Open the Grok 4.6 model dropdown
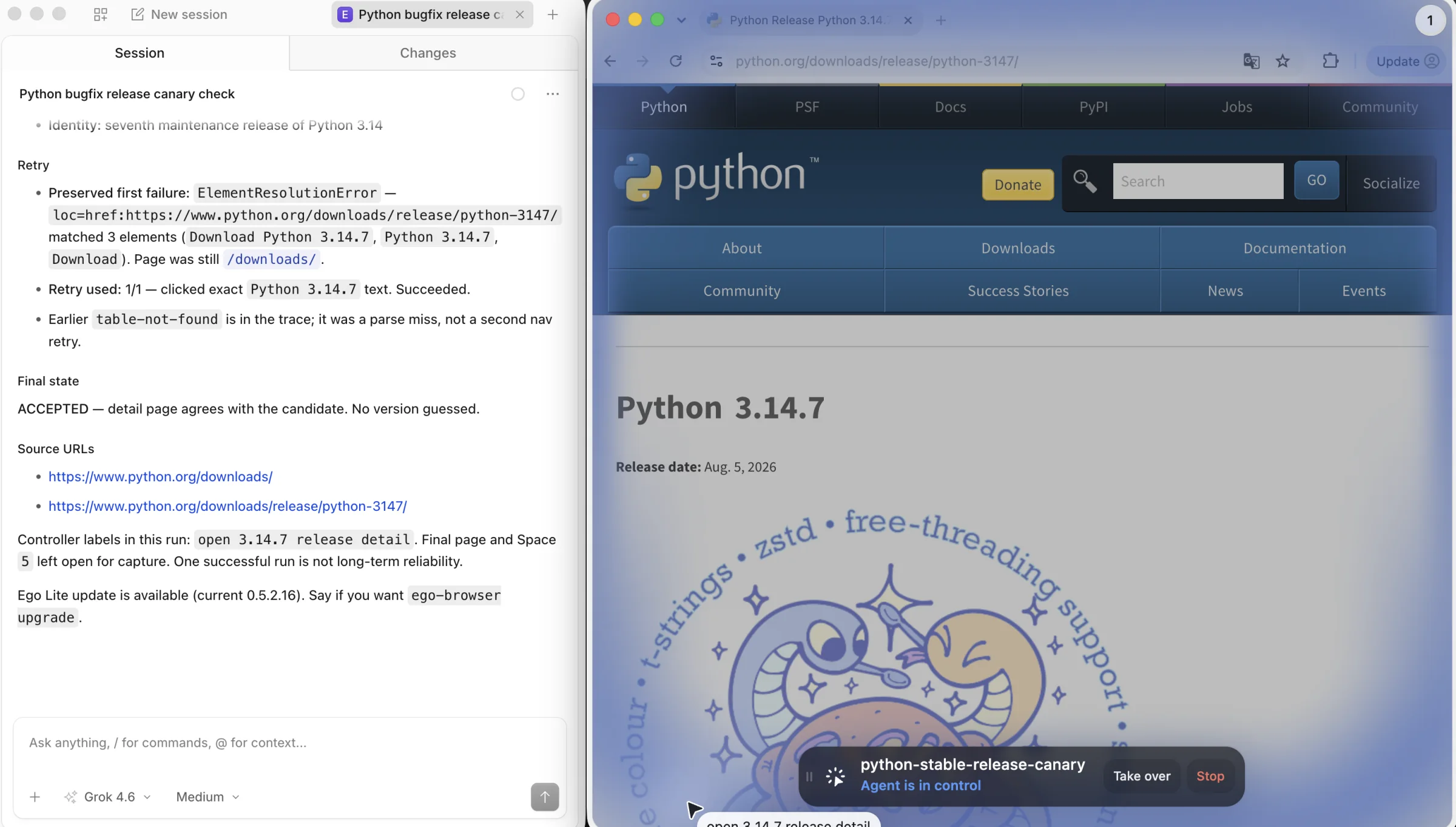Screen dimensions: 1456x827 [x=108, y=797]
